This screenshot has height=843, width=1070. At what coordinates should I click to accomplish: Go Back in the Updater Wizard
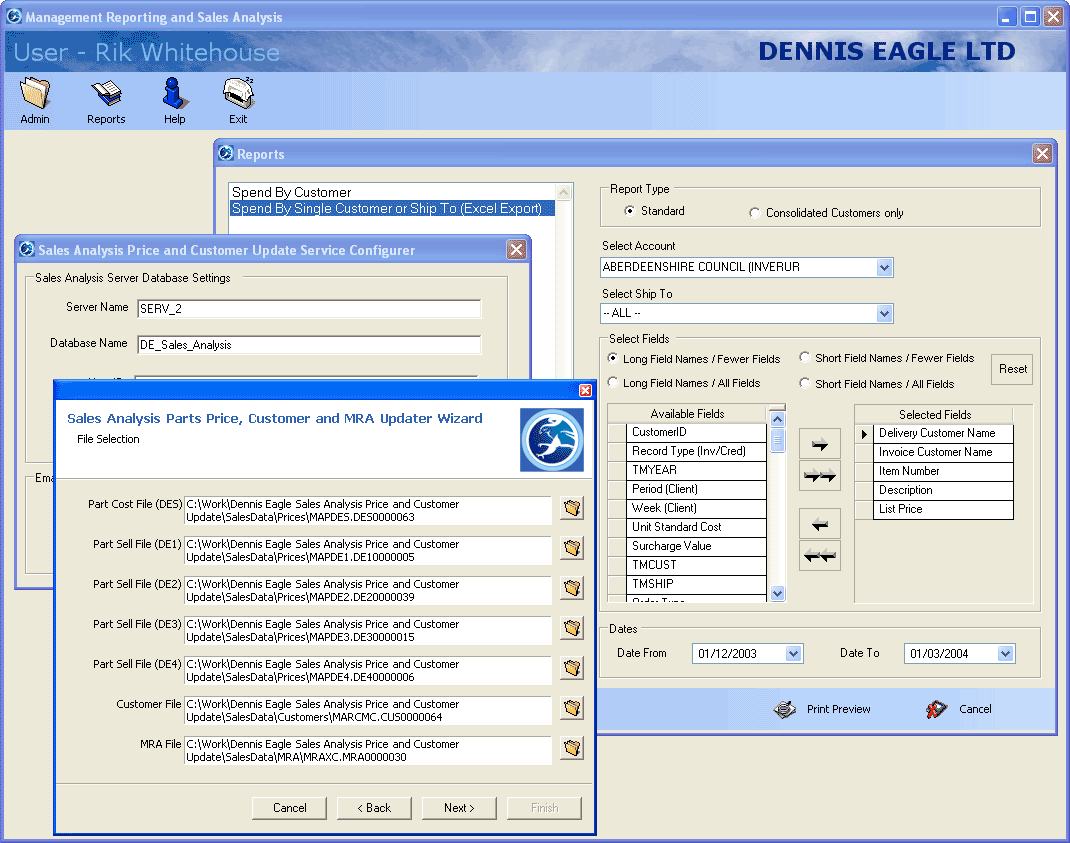coord(375,808)
